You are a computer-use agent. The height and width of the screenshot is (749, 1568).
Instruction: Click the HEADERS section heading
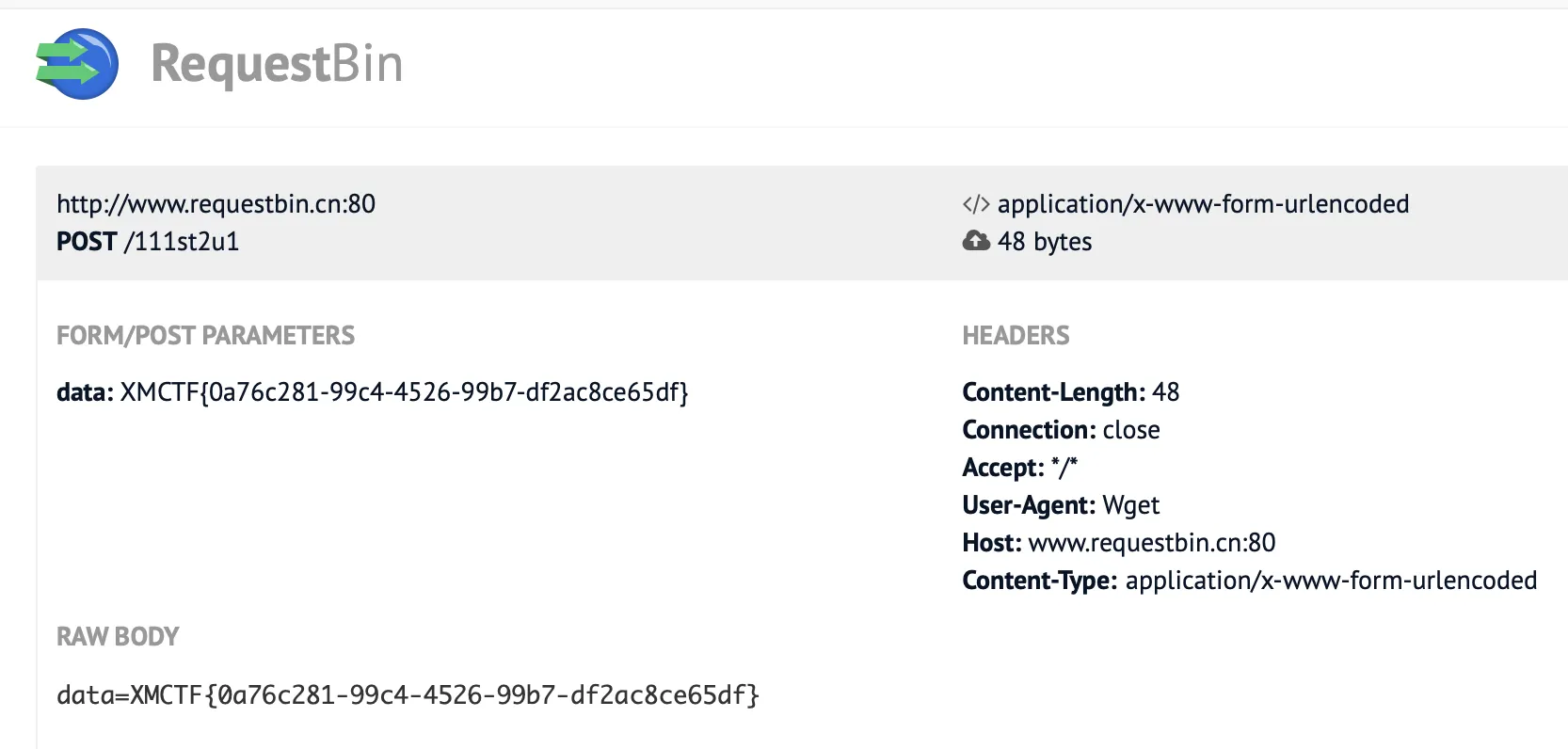(1016, 336)
